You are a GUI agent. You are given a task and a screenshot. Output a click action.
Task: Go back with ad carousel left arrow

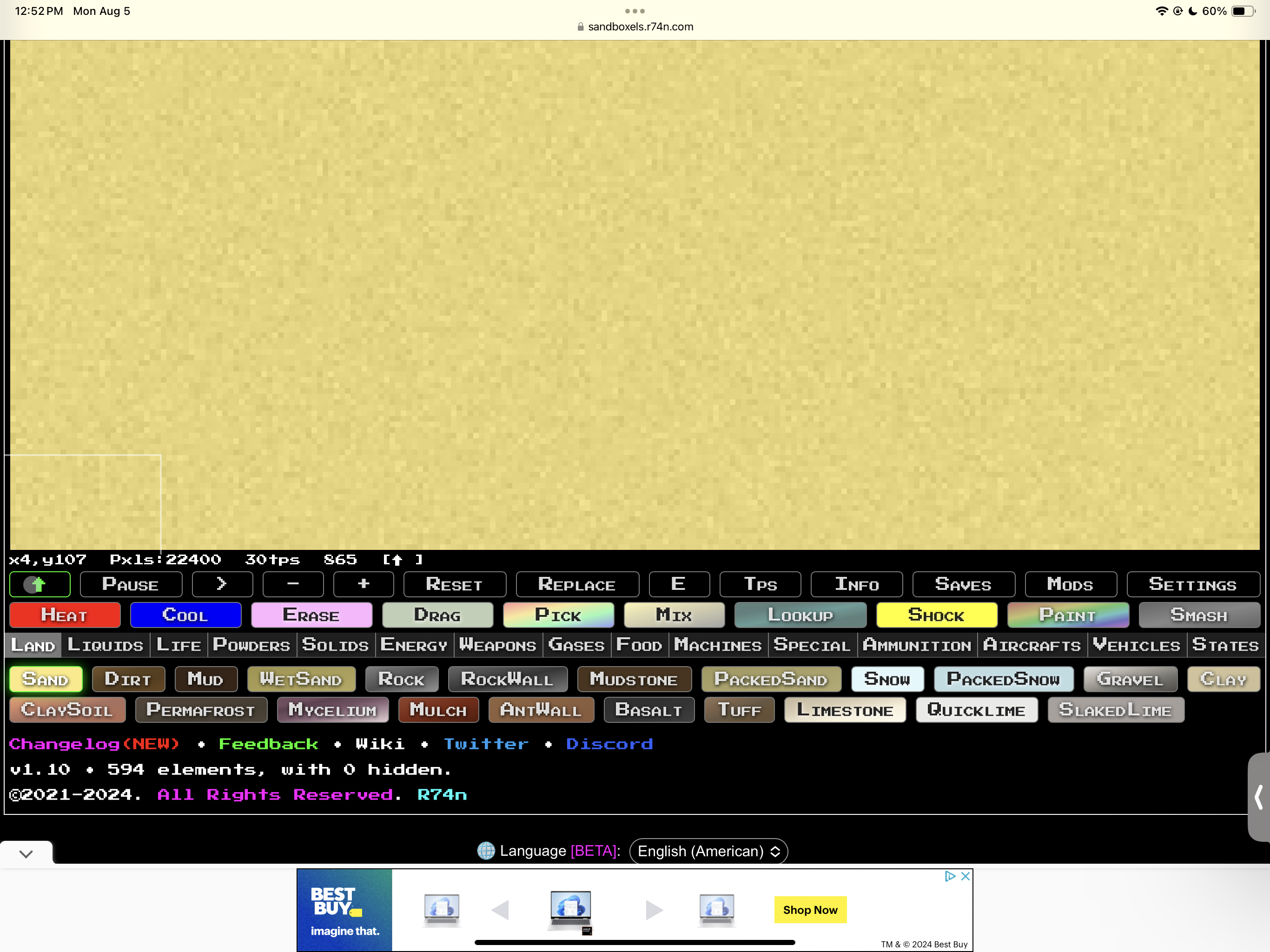pos(500,910)
